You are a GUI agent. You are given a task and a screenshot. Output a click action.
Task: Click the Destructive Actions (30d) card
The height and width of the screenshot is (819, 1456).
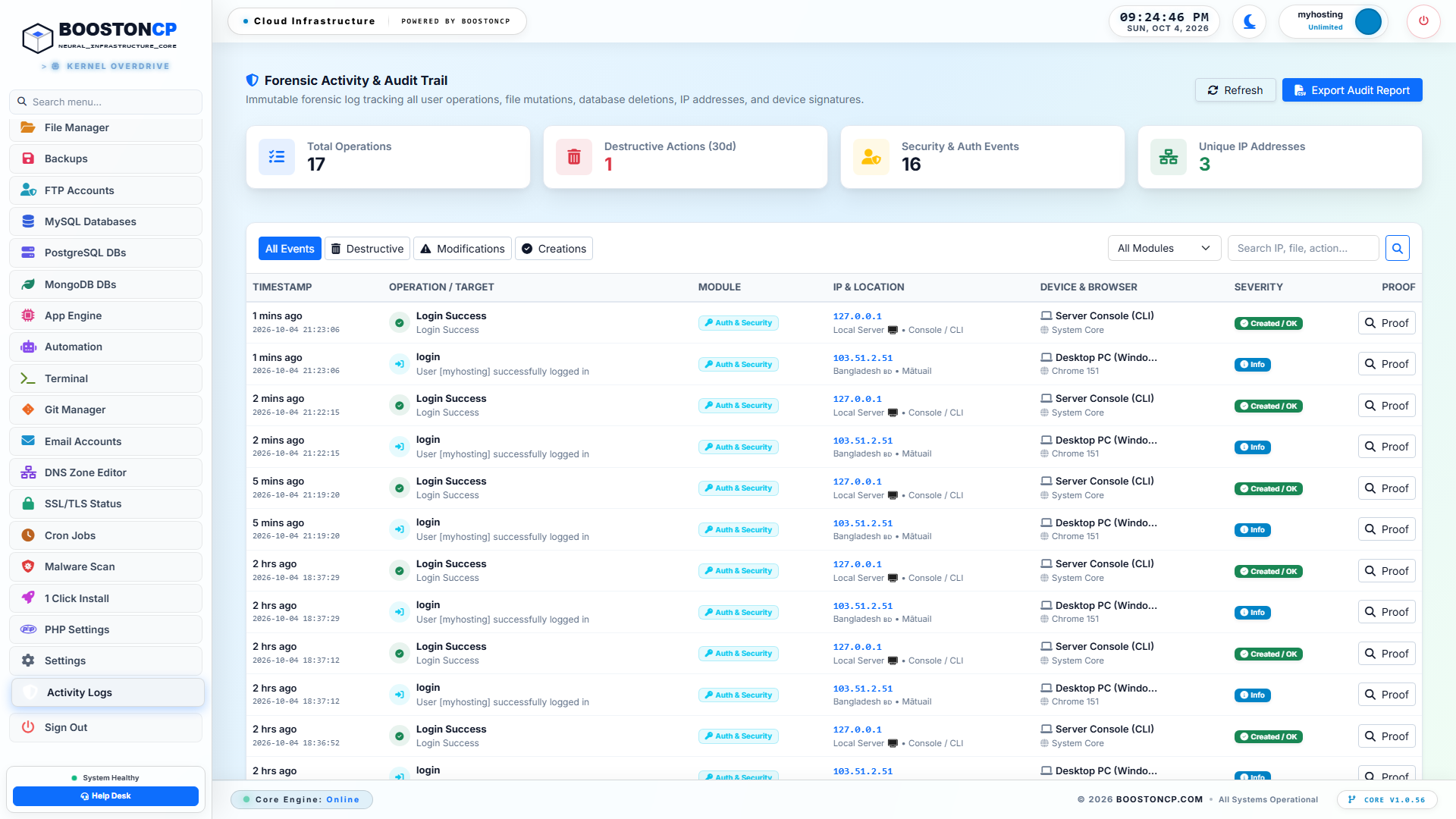[x=685, y=157]
